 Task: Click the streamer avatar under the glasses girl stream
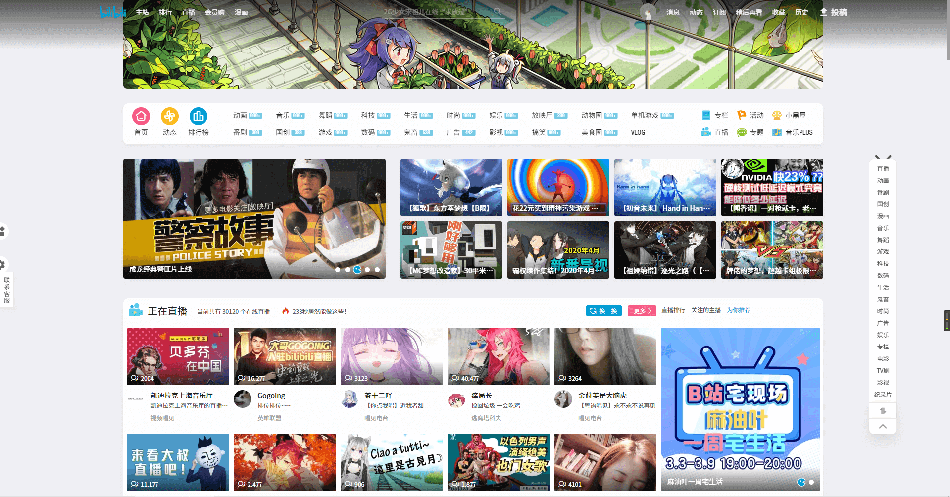[563, 399]
